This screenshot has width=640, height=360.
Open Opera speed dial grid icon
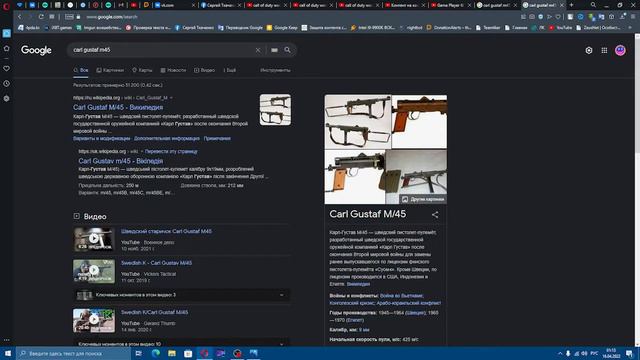pos(52,17)
